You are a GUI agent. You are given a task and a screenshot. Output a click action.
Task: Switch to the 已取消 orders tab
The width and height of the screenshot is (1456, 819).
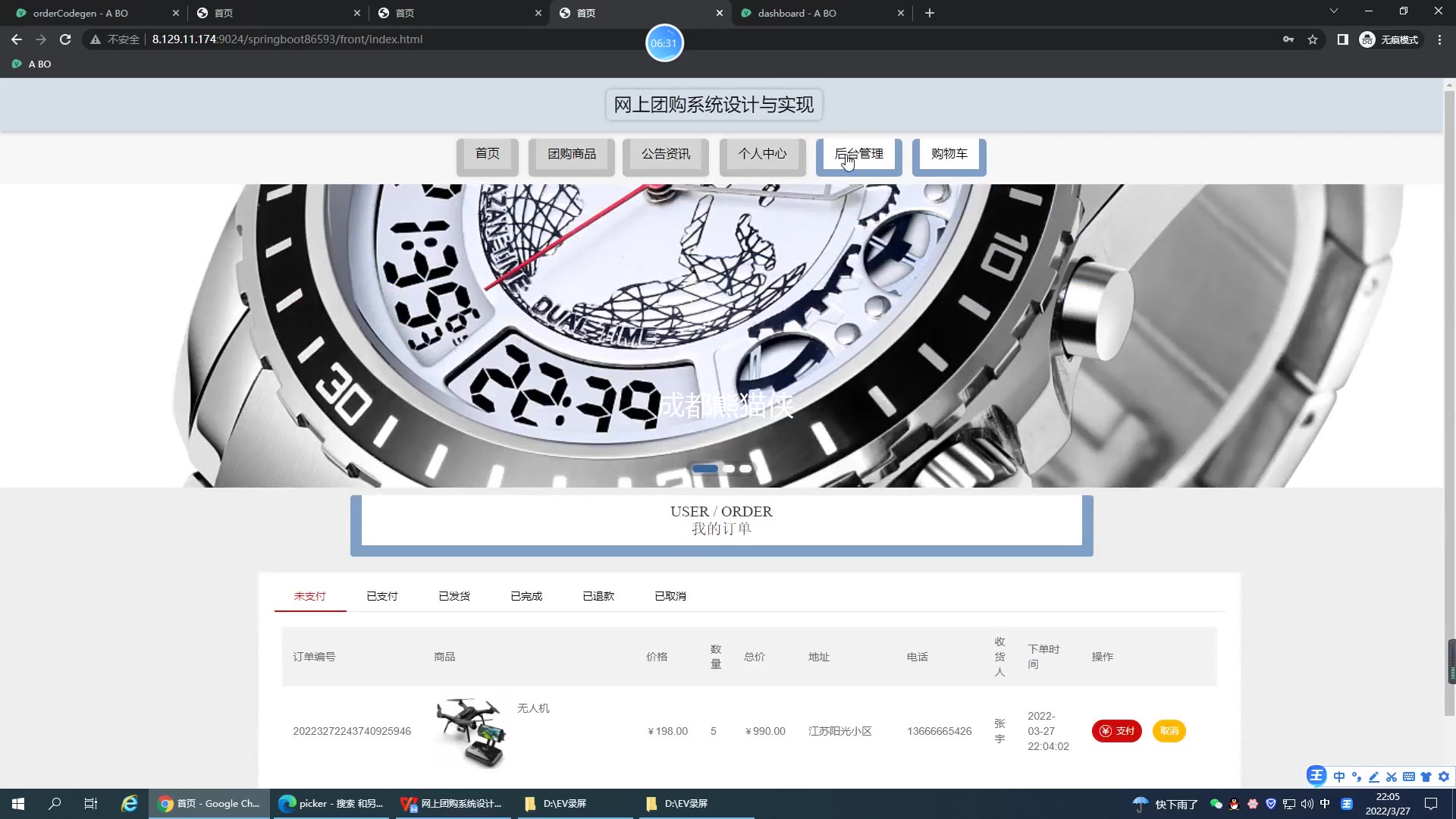(670, 596)
